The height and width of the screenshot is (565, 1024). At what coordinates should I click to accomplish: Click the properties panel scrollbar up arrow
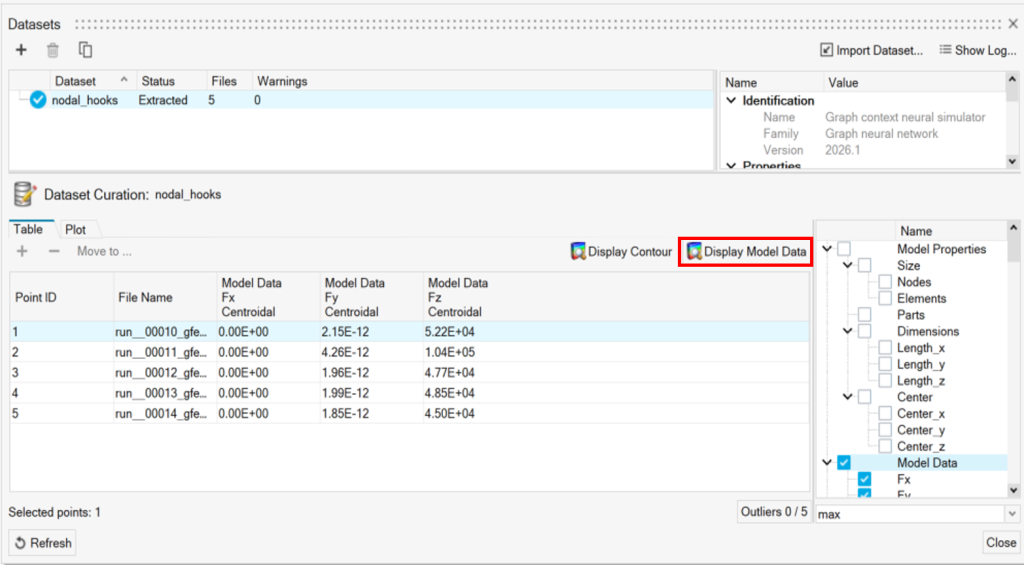(1012, 80)
